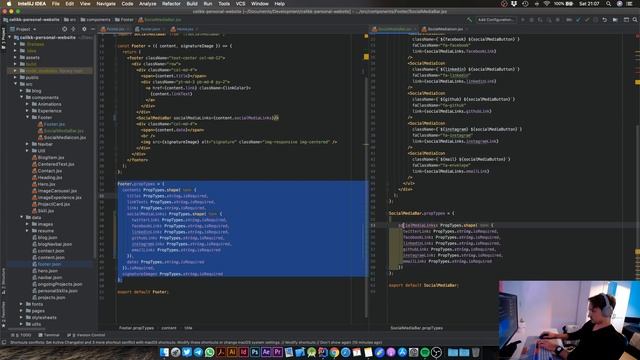Click the expand/collapse all icon in Project panel

[73, 29]
